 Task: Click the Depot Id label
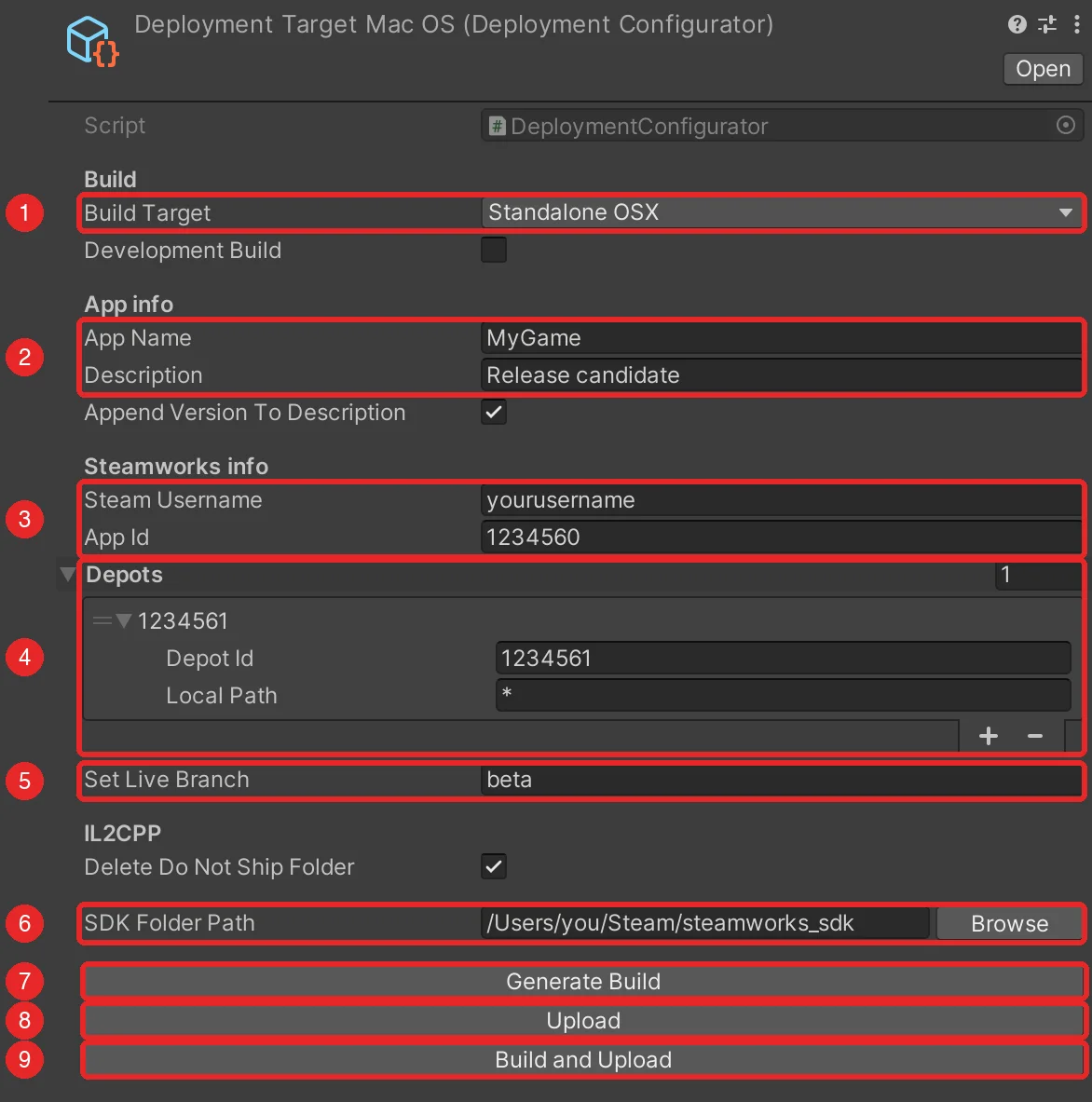pyautogui.click(x=210, y=659)
